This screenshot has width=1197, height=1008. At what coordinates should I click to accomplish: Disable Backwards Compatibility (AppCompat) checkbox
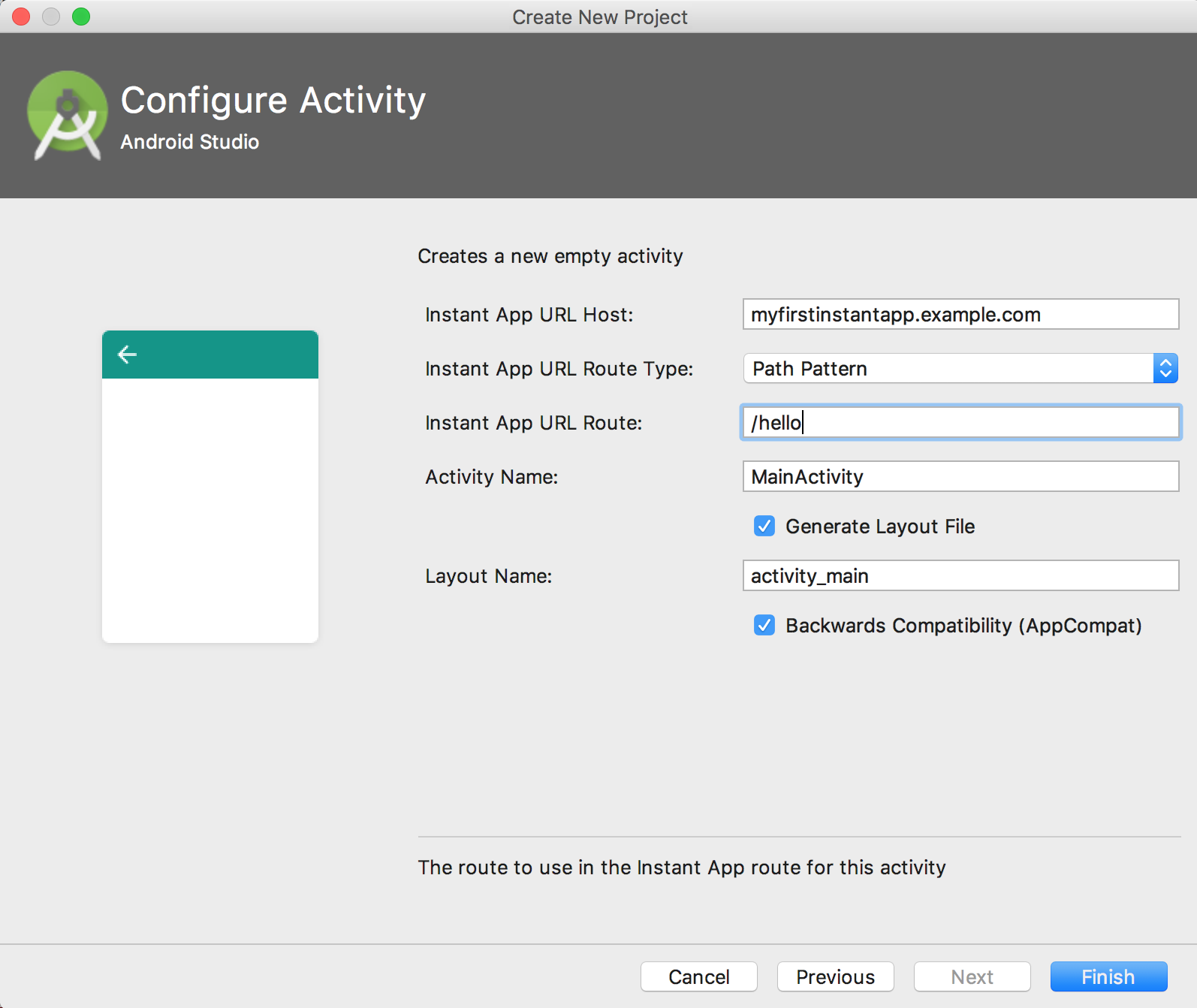click(x=764, y=625)
